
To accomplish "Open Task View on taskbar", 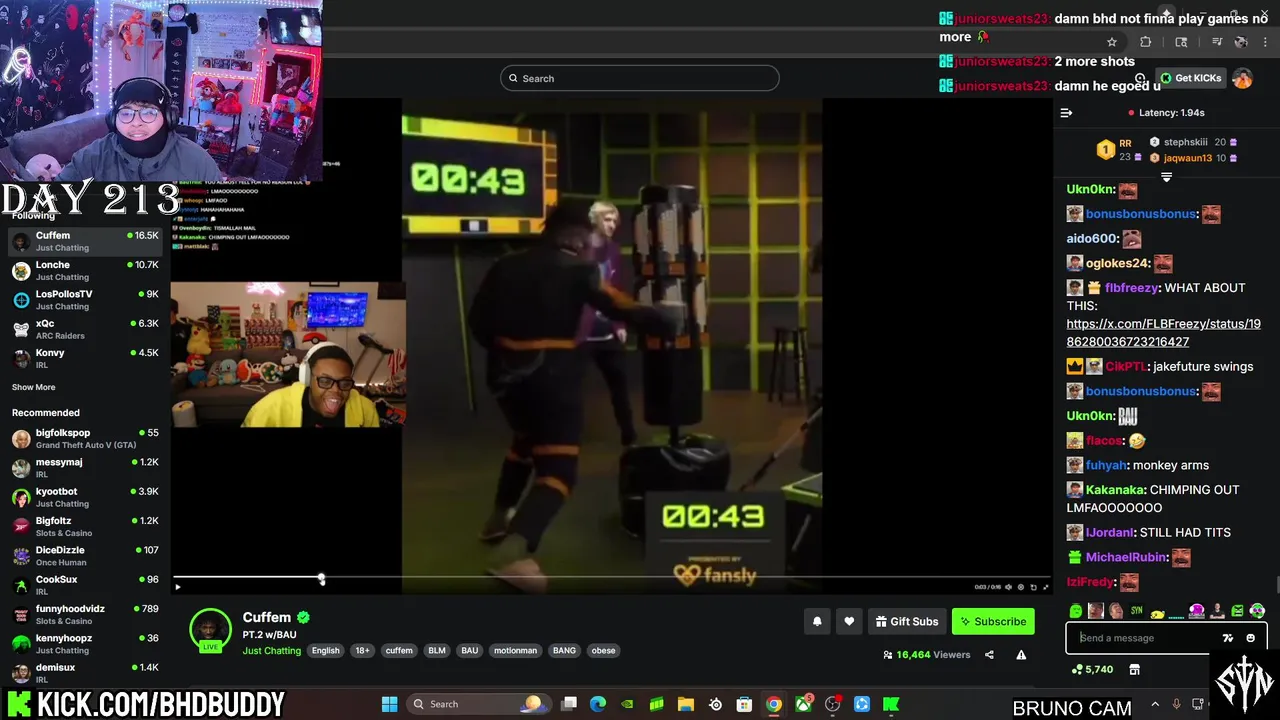I will tap(569, 704).
